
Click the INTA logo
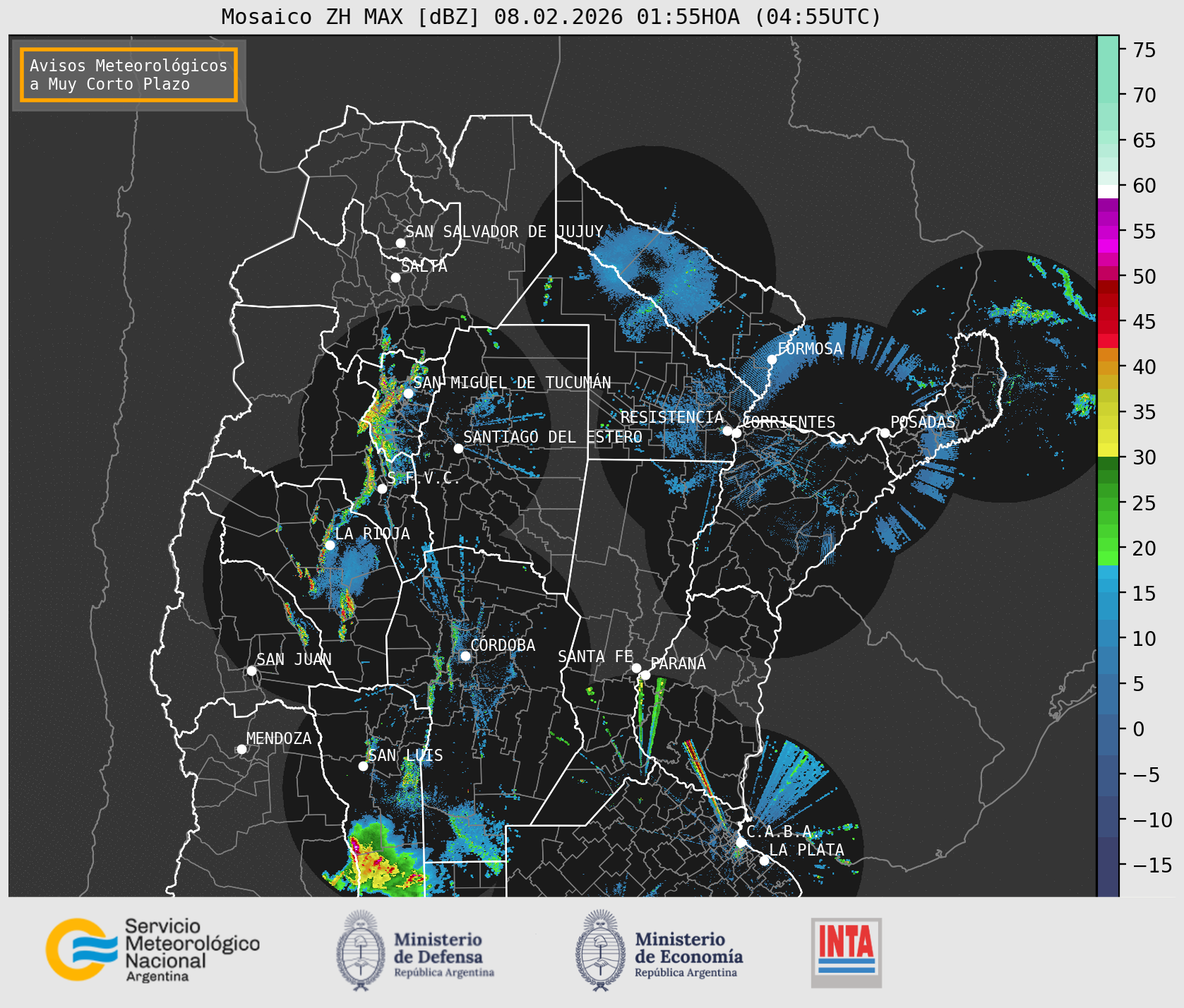coord(846,952)
